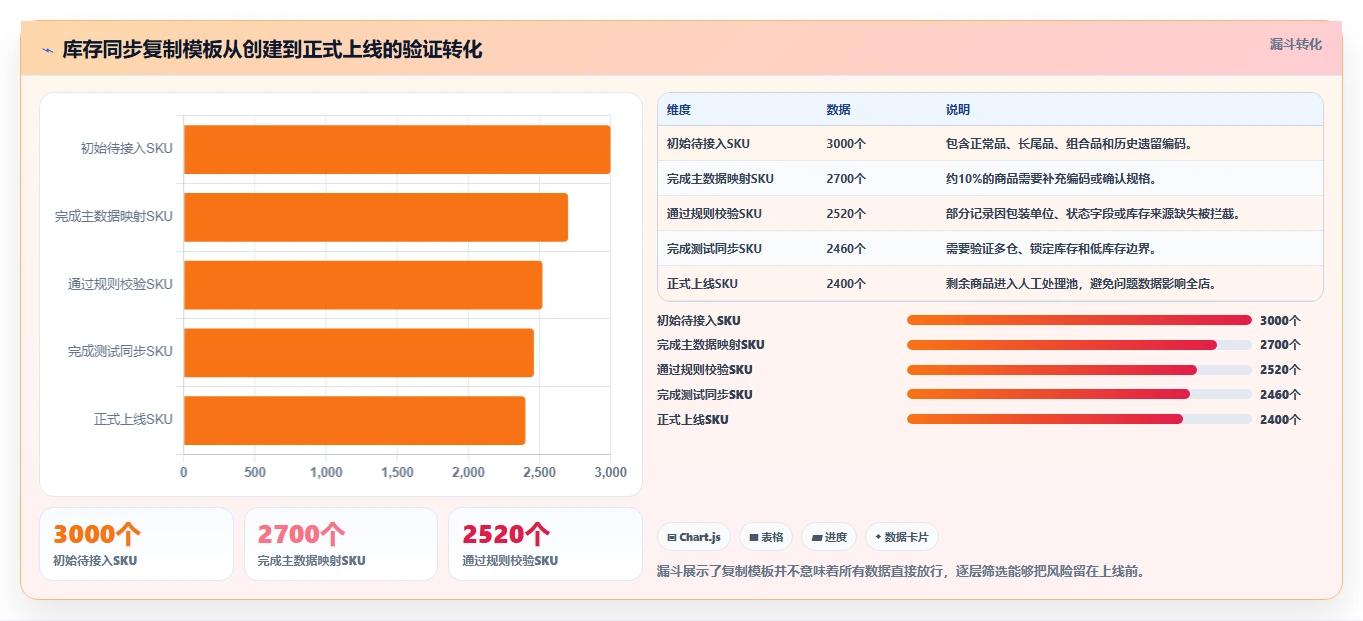Click the description starting 剩余商品进入人工处理池
Image resolution: width=1363 pixels, height=621 pixels.
[1083, 284]
